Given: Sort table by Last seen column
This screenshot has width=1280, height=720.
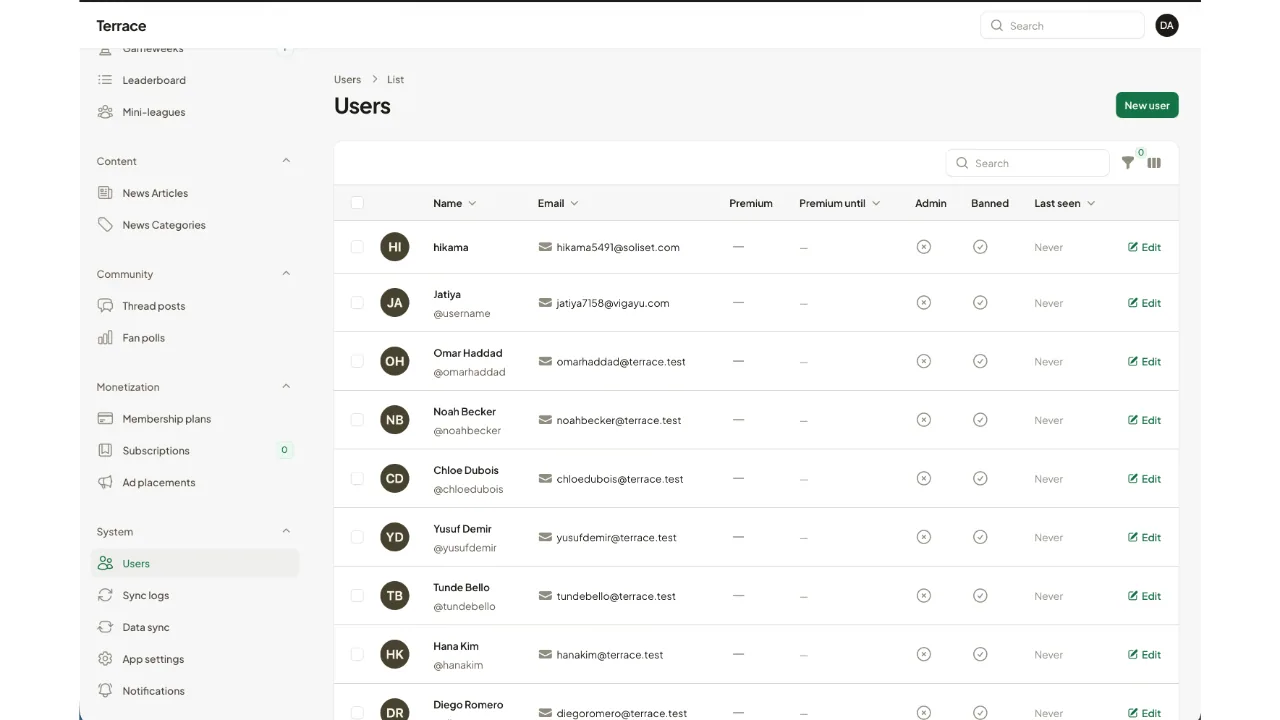Looking at the screenshot, I should click(x=1065, y=203).
